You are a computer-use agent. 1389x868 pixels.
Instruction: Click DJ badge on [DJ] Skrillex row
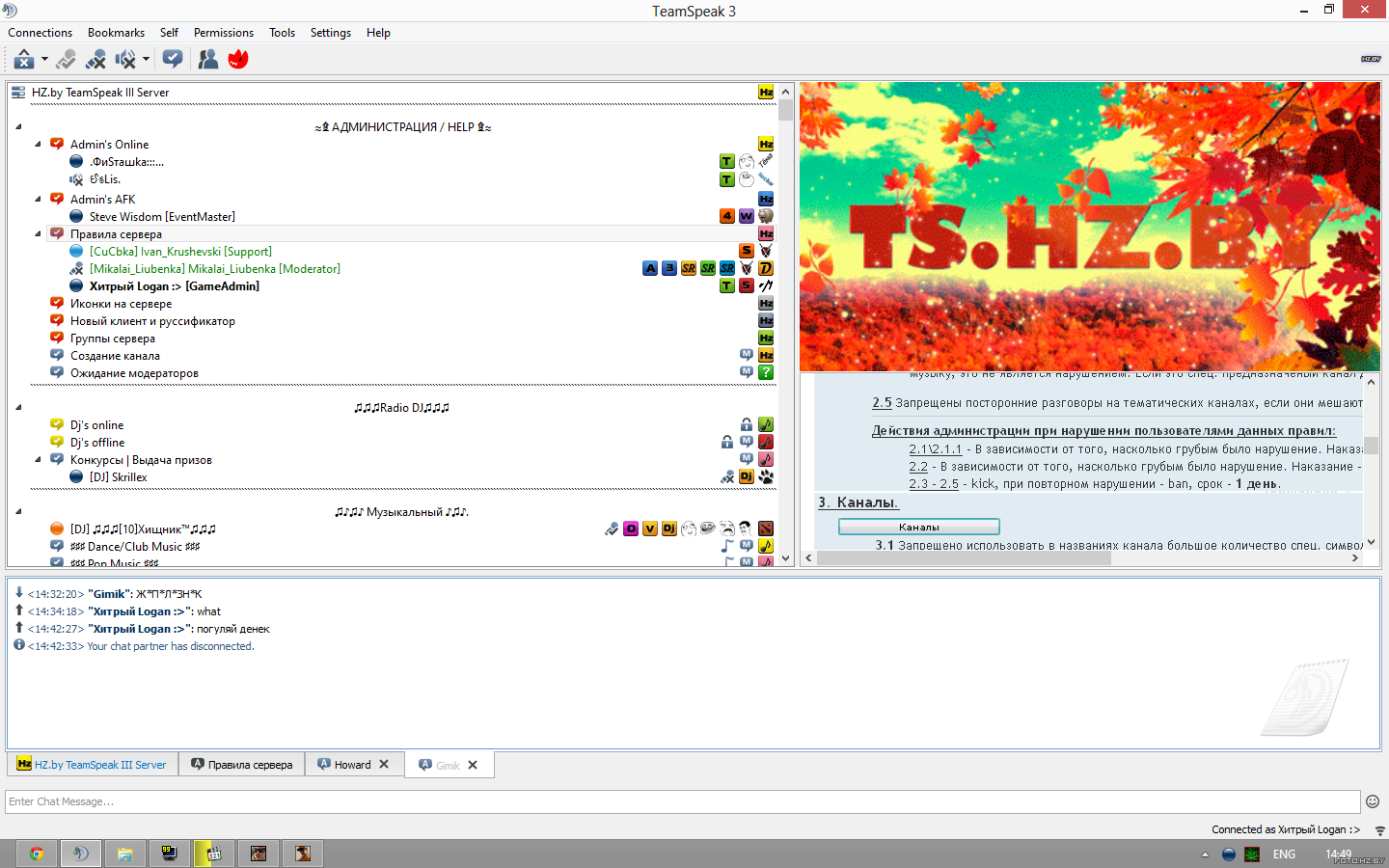(747, 477)
